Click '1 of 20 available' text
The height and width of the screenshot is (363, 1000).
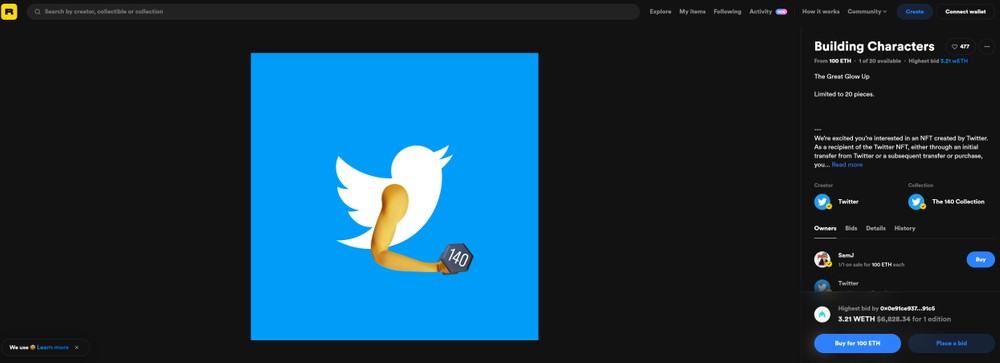point(879,61)
